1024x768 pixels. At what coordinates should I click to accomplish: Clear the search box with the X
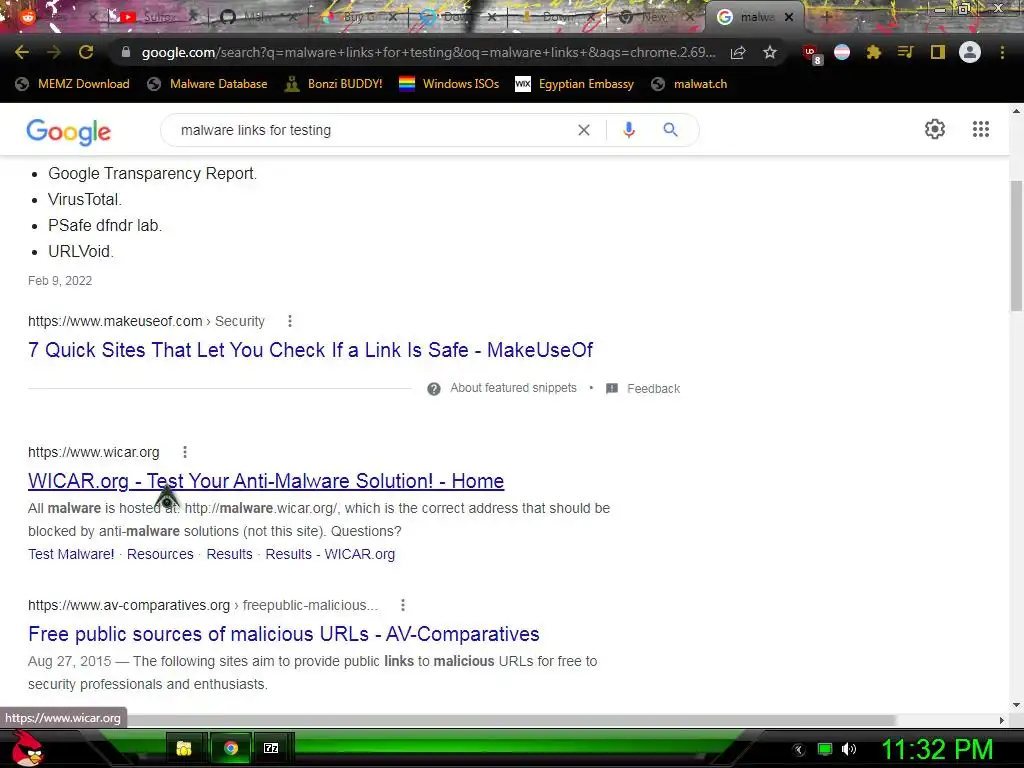584,130
